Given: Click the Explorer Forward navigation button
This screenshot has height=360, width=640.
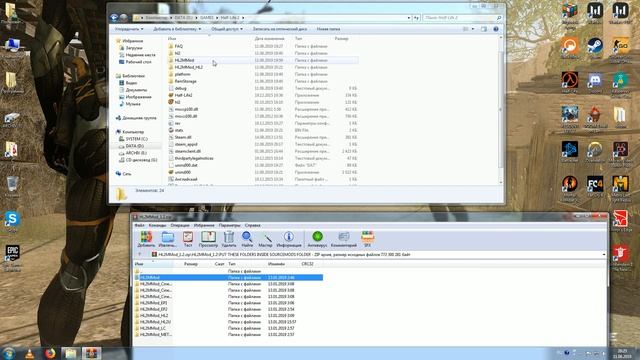Looking at the screenshot, I should [x=123, y=18].
